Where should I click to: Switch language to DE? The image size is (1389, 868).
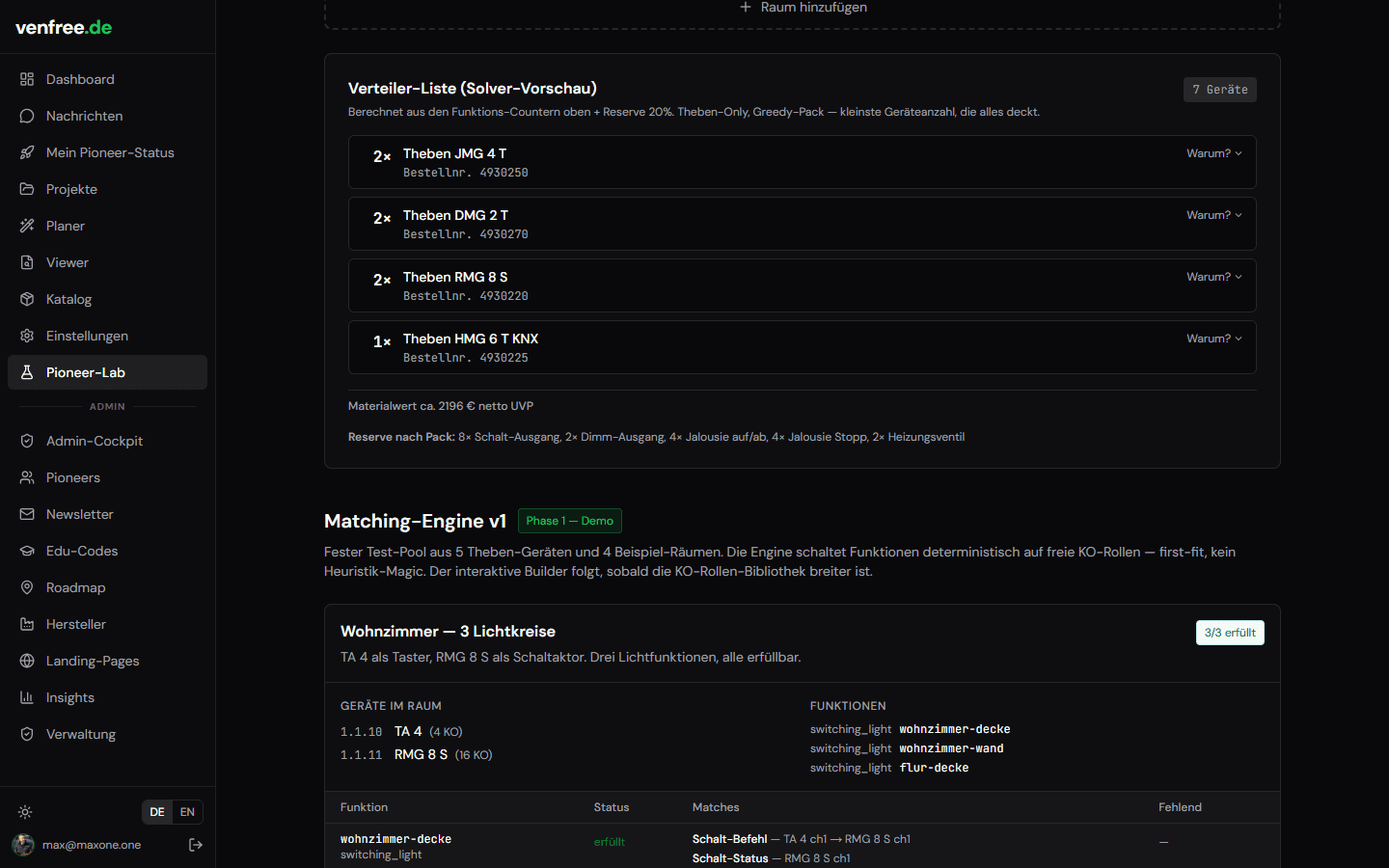pyautogui.click(x=157, y=812)
